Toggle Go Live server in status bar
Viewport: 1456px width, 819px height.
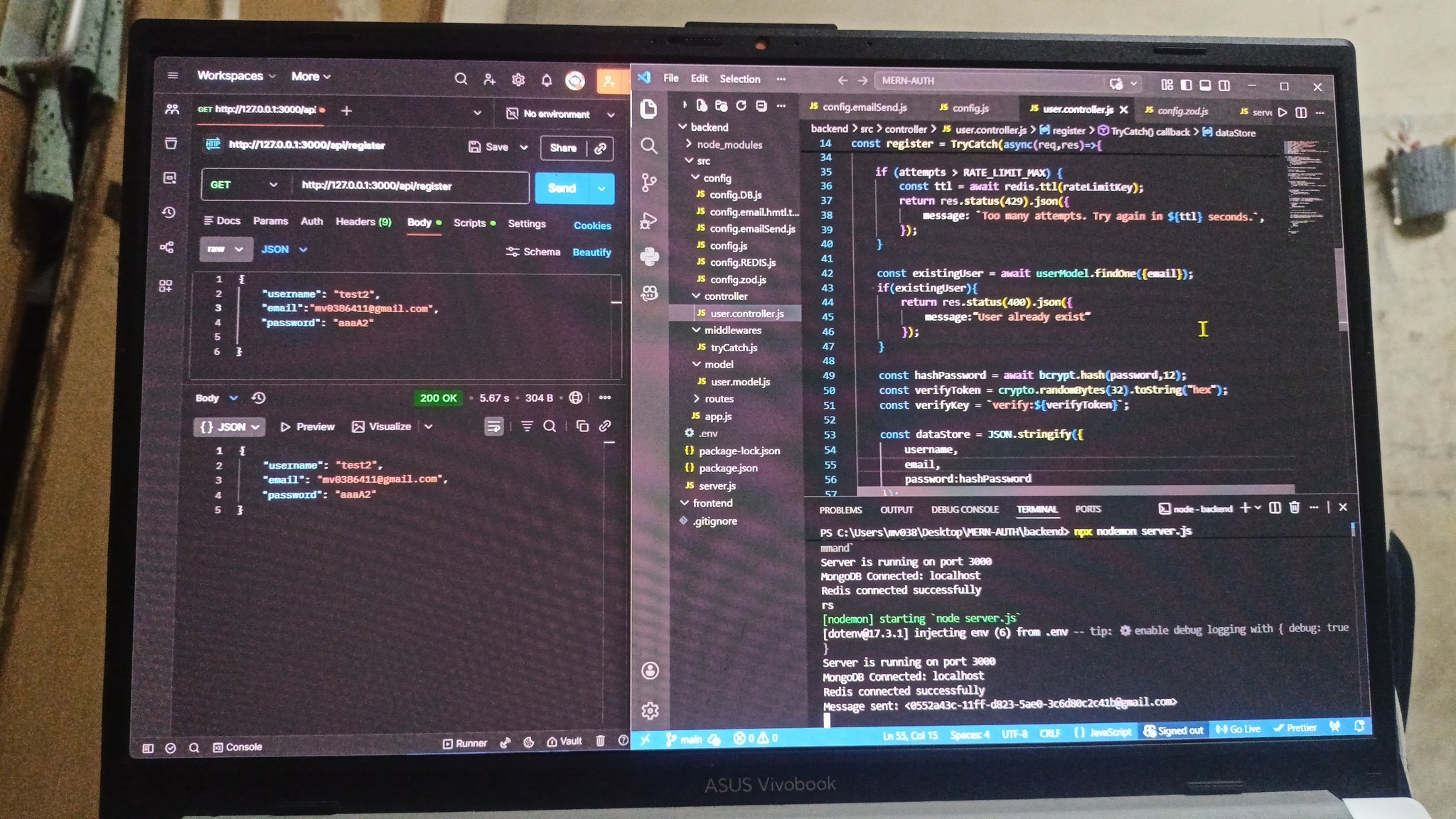(x=1238, y=729)
